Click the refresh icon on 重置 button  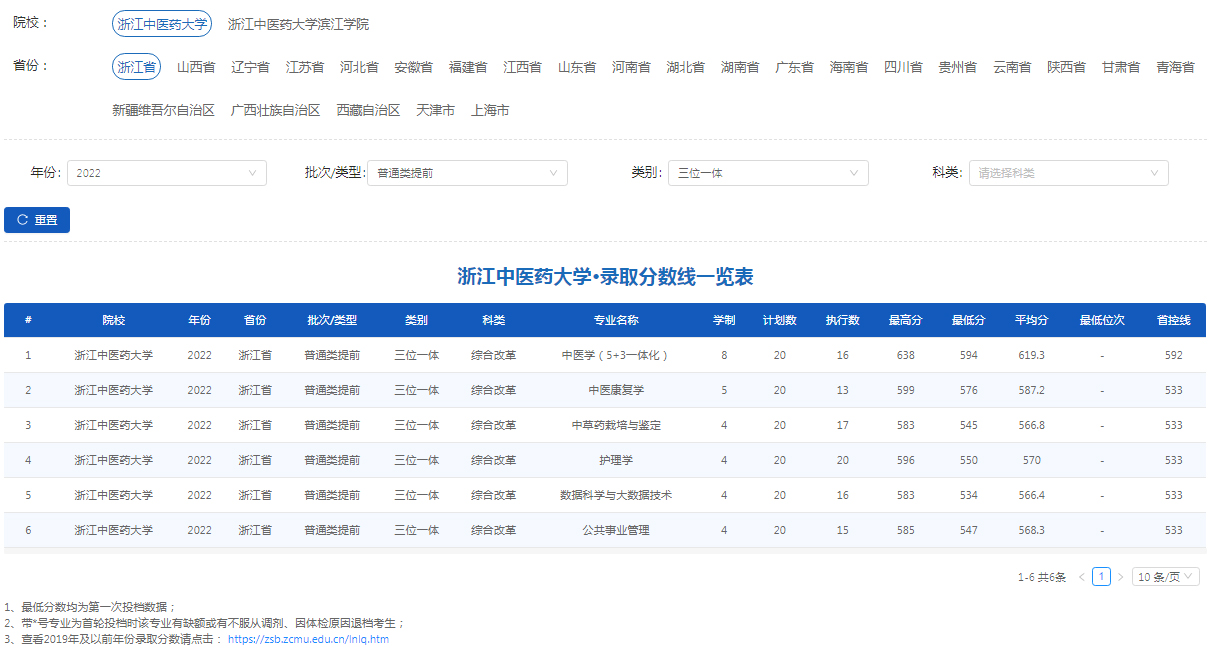coord(22,220)
